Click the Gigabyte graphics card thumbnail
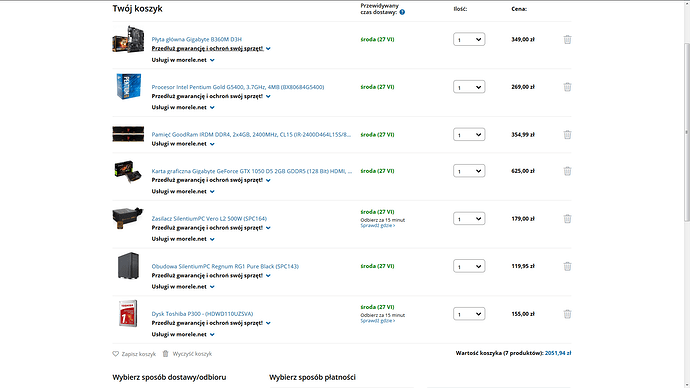This screenshot has height=388, width=690. pyautogui.click(x=128, y=172)
